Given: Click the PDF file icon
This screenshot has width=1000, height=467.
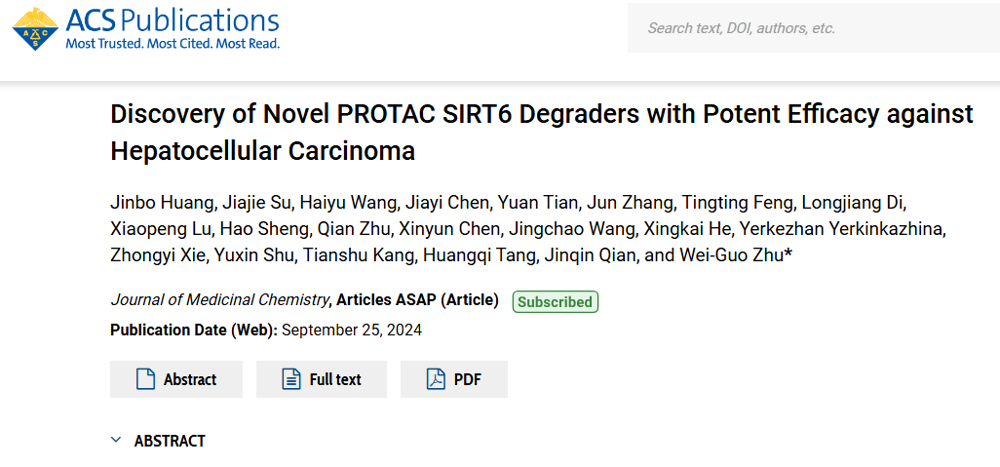Looking at the screenshot, I should pyautogui.click(x=436, y=379).
